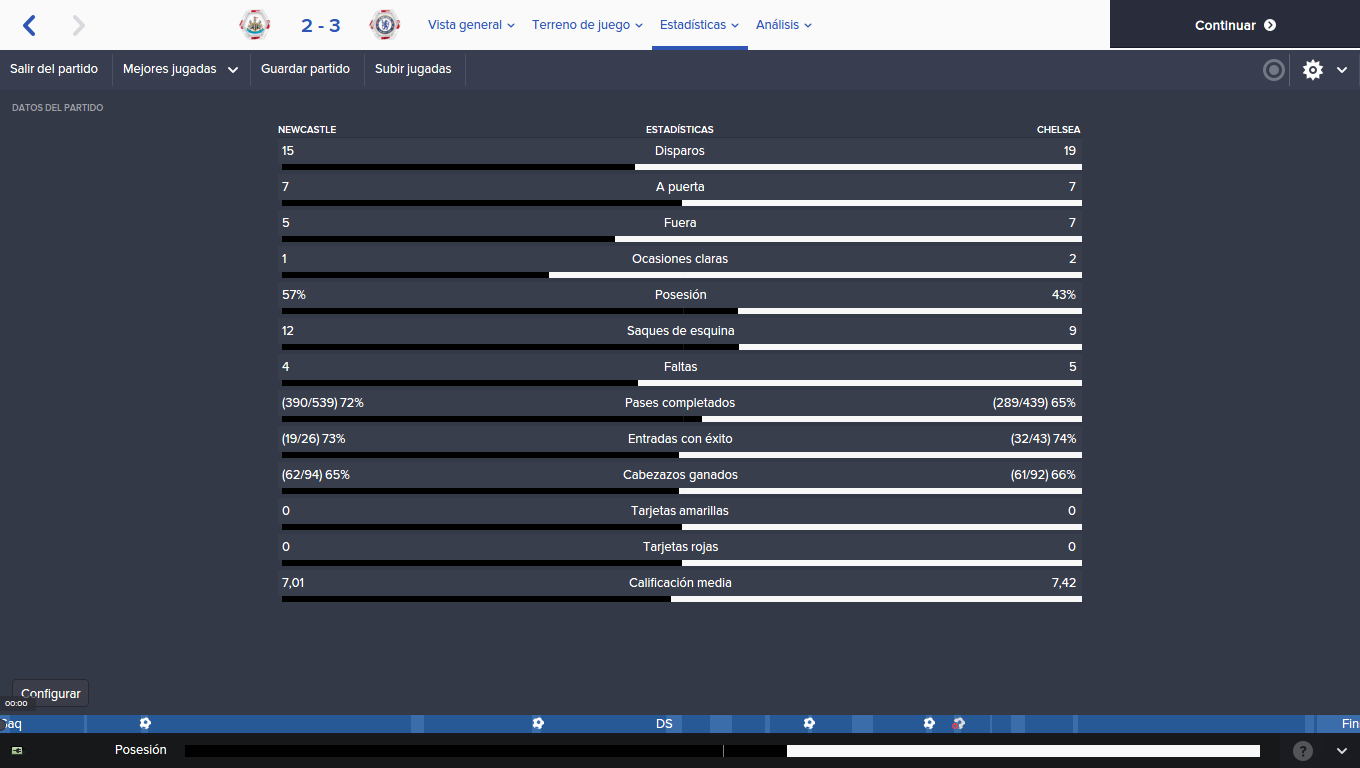Click the 2 - 3 match score

point(320,26)
